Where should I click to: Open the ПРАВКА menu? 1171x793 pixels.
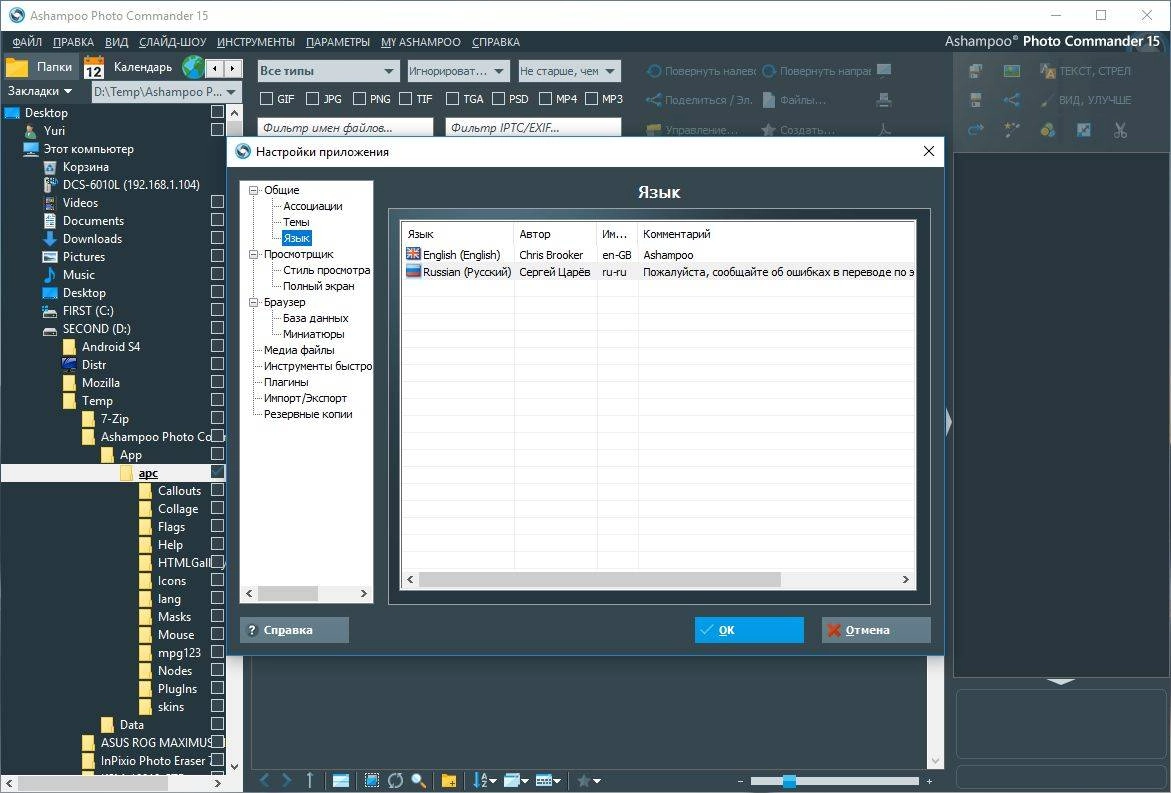pyautogui.click(x=73, y=42)
